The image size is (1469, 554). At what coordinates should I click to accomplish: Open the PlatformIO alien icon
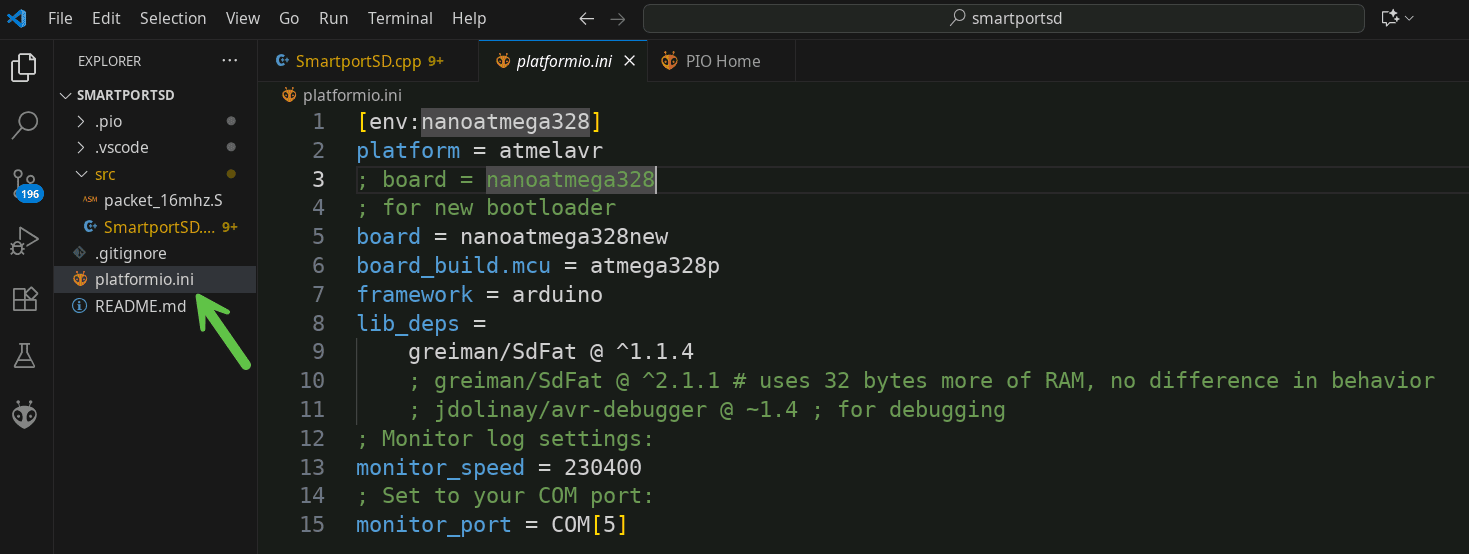(x=24, y=414)
